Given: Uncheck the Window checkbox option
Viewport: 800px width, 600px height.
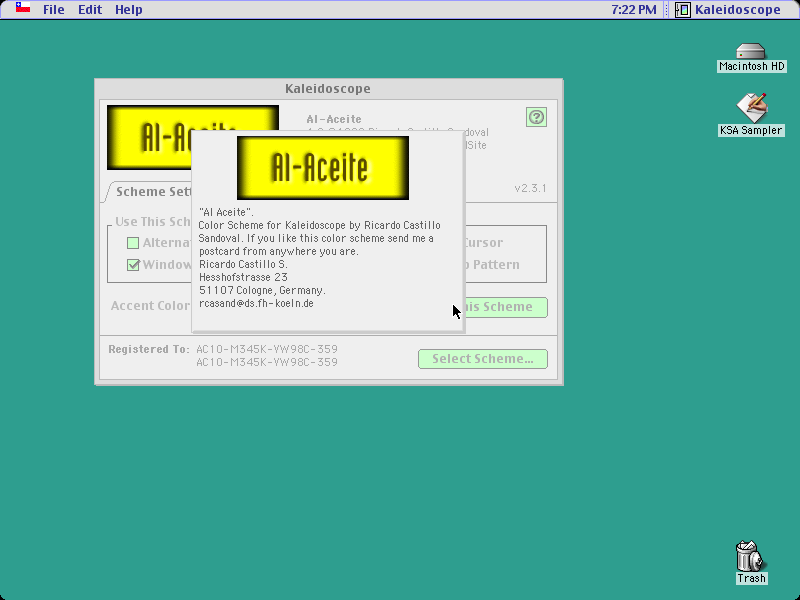Looking at the screenshot, I should tap(133, 265).
